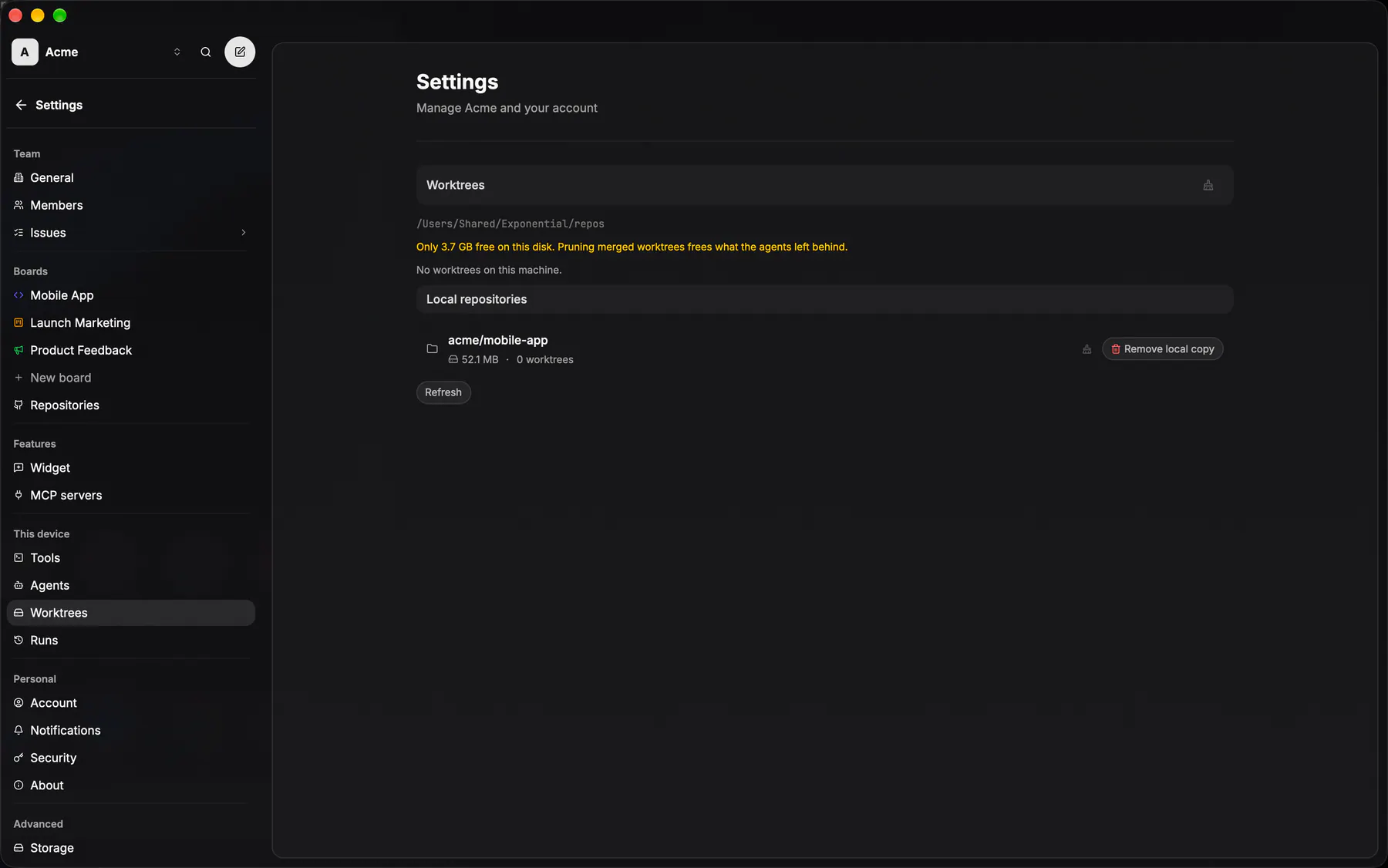Click the search magnifier icon in sidebar header
Screen dimensions: 1388x868
point(206,52)
